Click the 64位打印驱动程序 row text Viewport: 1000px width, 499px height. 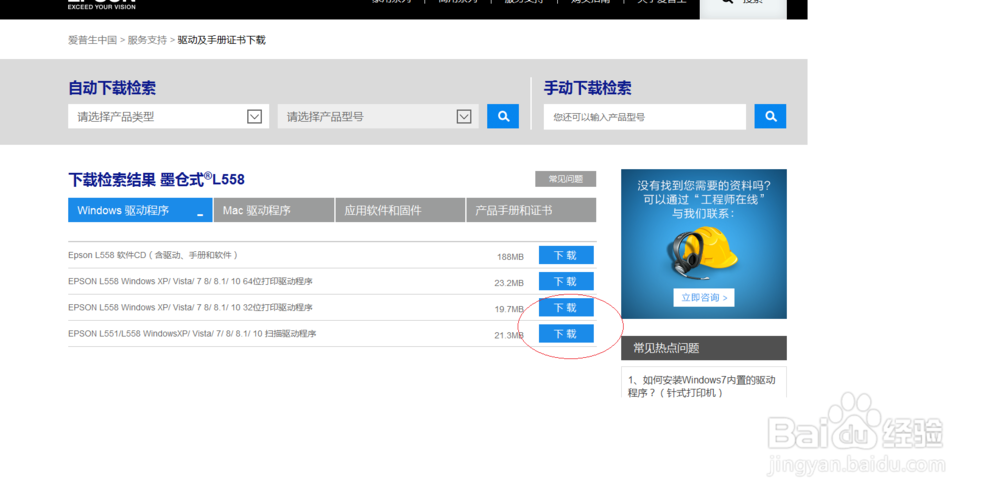point(190,281)
